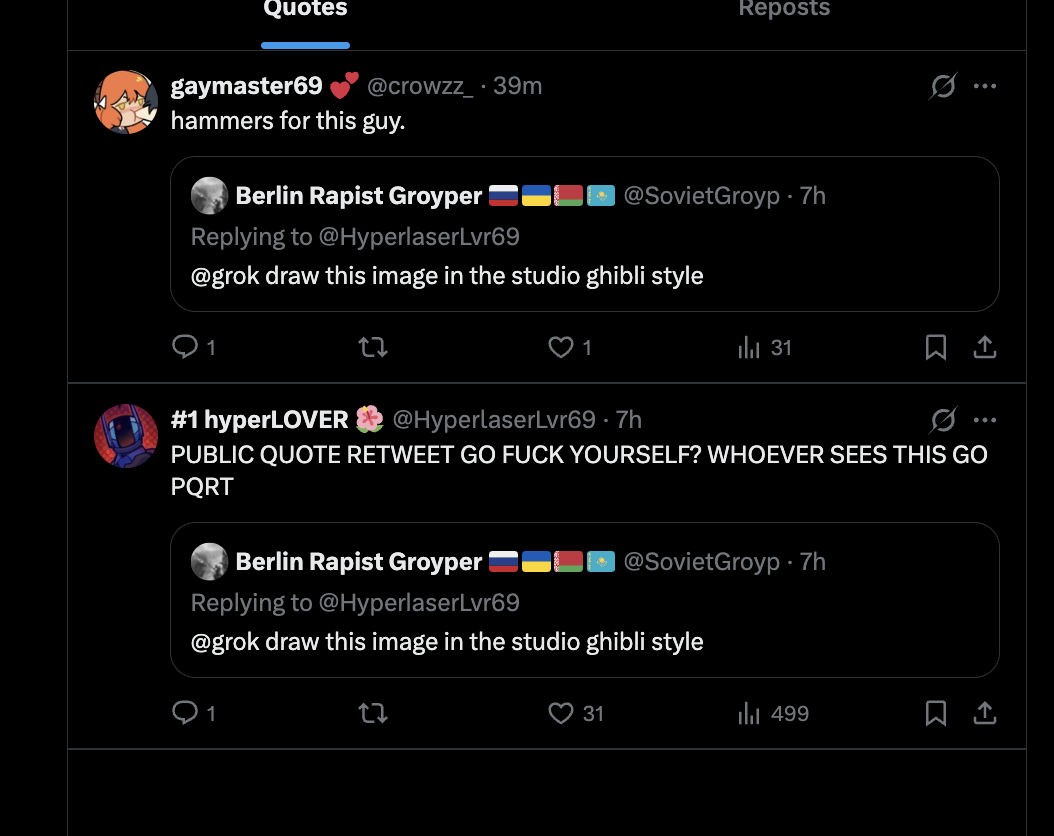Repost gaymaster69's quote post
1054x836 pixels.
[x=373, y=347]
